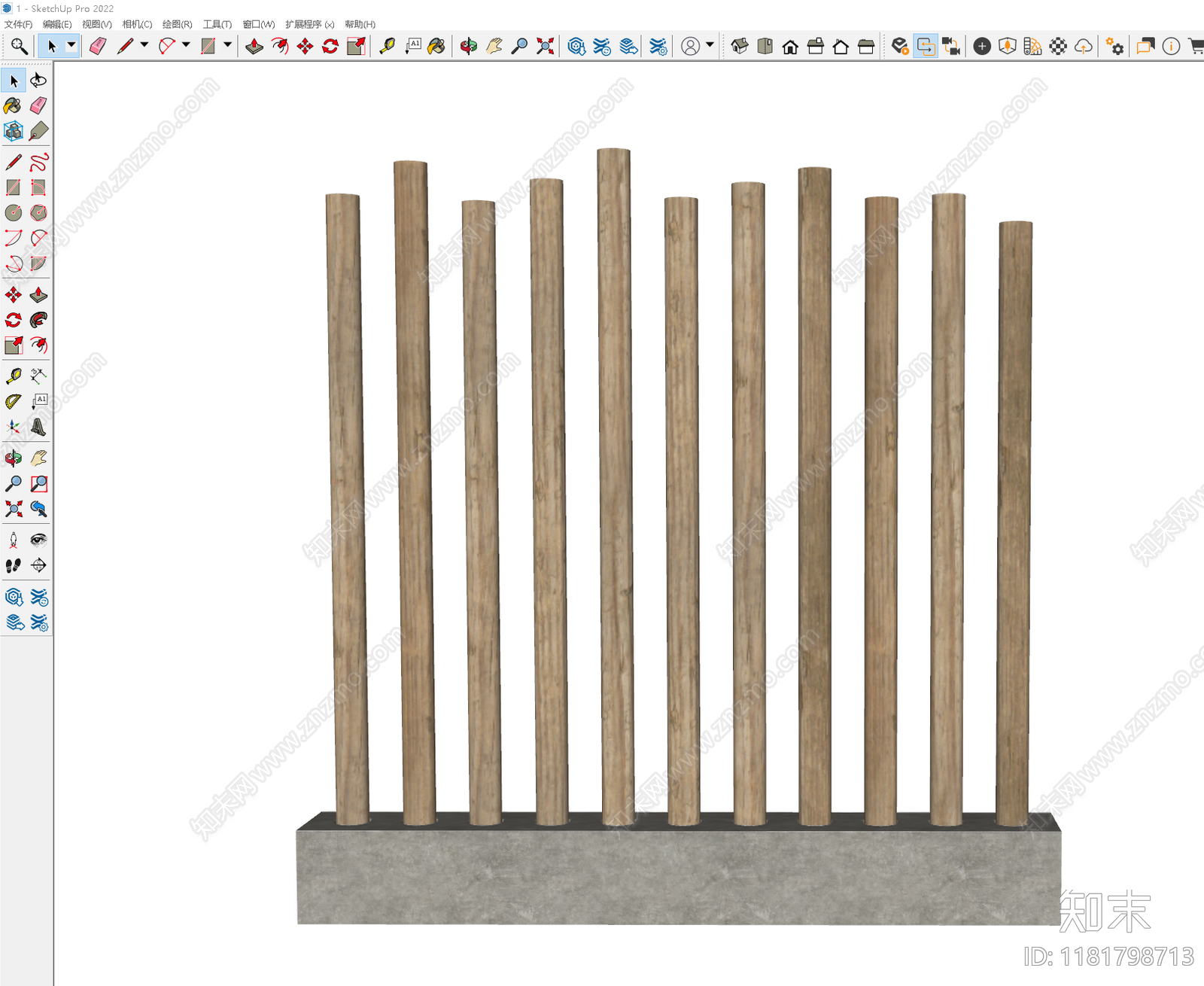Select the Paint Bucket in top toolbar
This screenshot has height=986, width=1204.
(436, 47)
